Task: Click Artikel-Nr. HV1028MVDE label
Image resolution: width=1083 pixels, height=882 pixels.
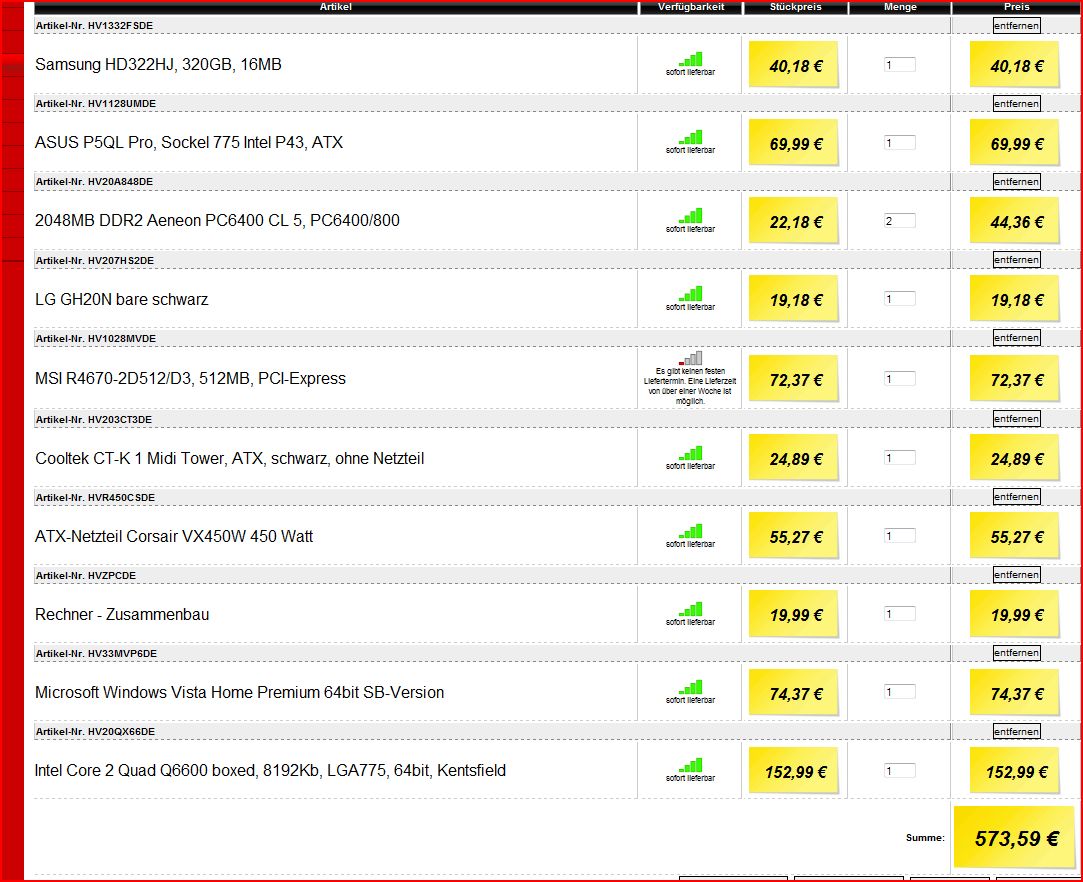Action: pos(96,338)
